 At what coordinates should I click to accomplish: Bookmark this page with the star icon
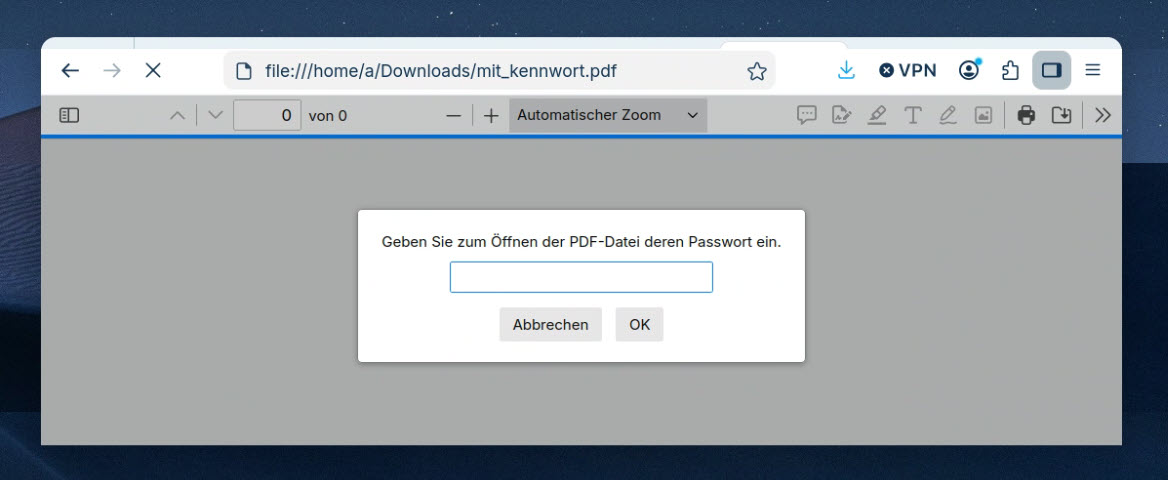757,71
